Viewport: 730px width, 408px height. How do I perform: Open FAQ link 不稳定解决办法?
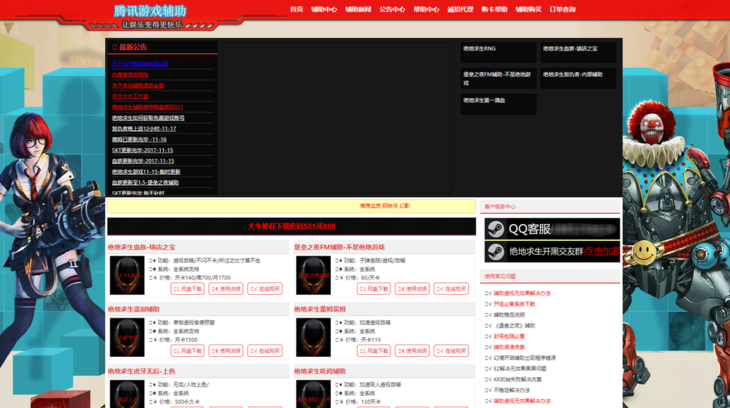point(512,390)
